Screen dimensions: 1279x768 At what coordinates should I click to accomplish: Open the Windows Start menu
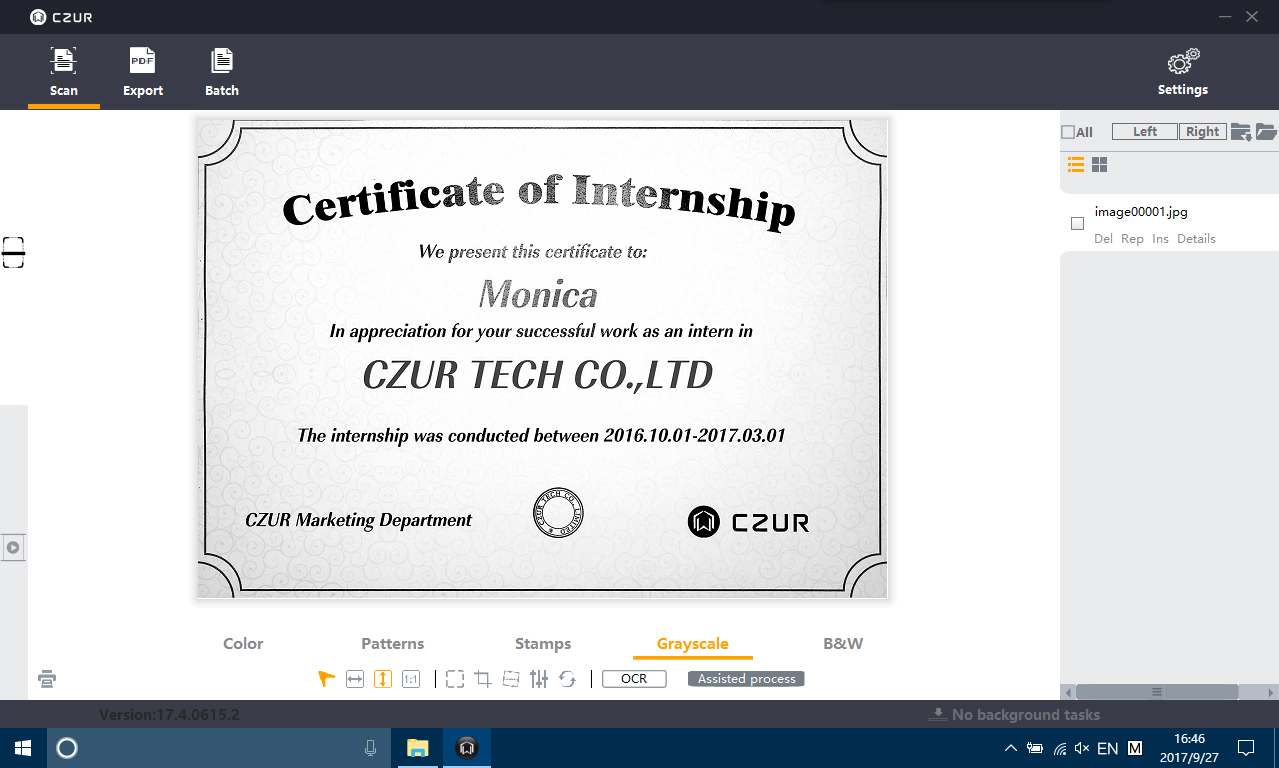[x=22, y=748]
